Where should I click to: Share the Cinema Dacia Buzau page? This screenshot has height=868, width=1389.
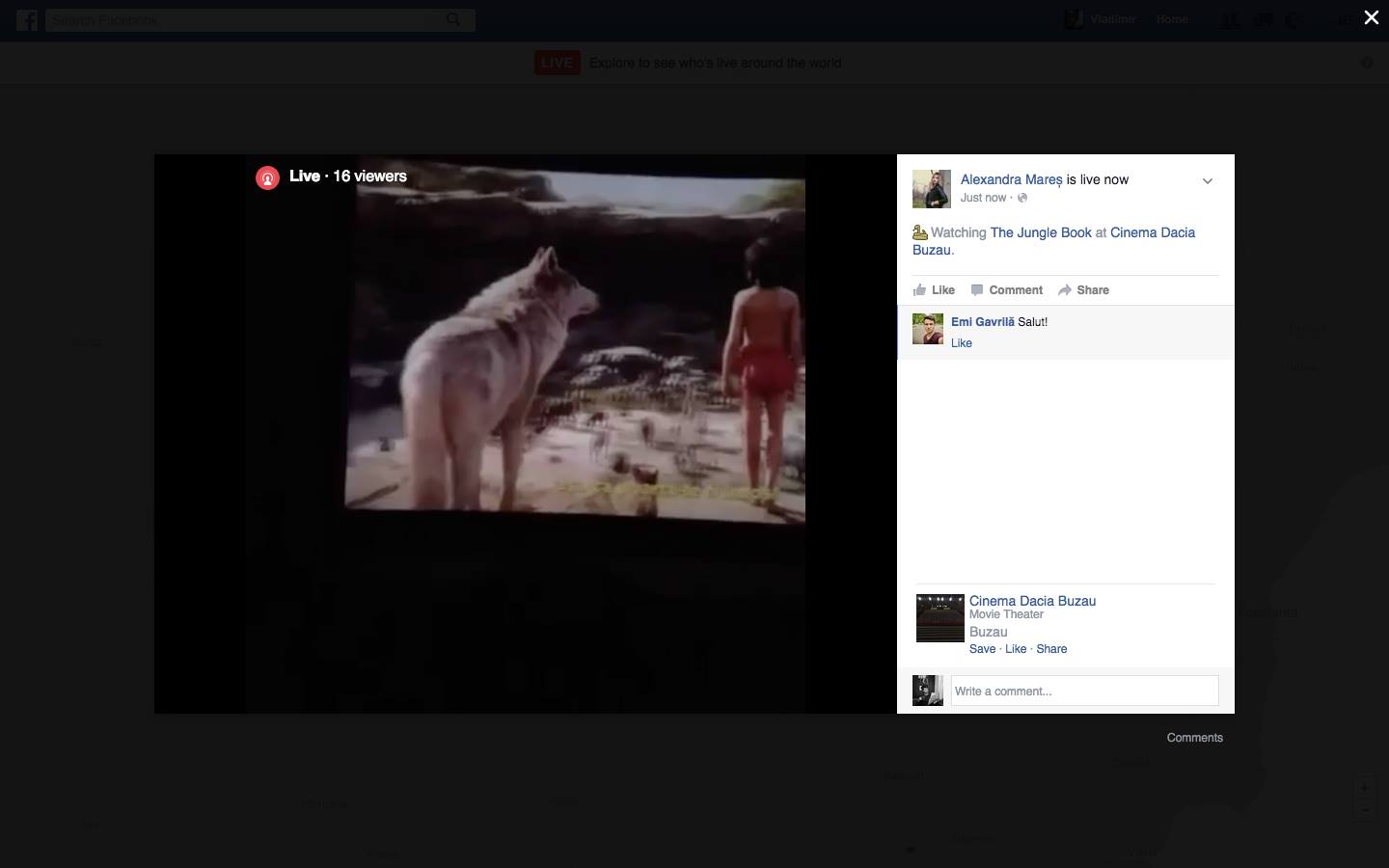click(x=1051, y=649)
